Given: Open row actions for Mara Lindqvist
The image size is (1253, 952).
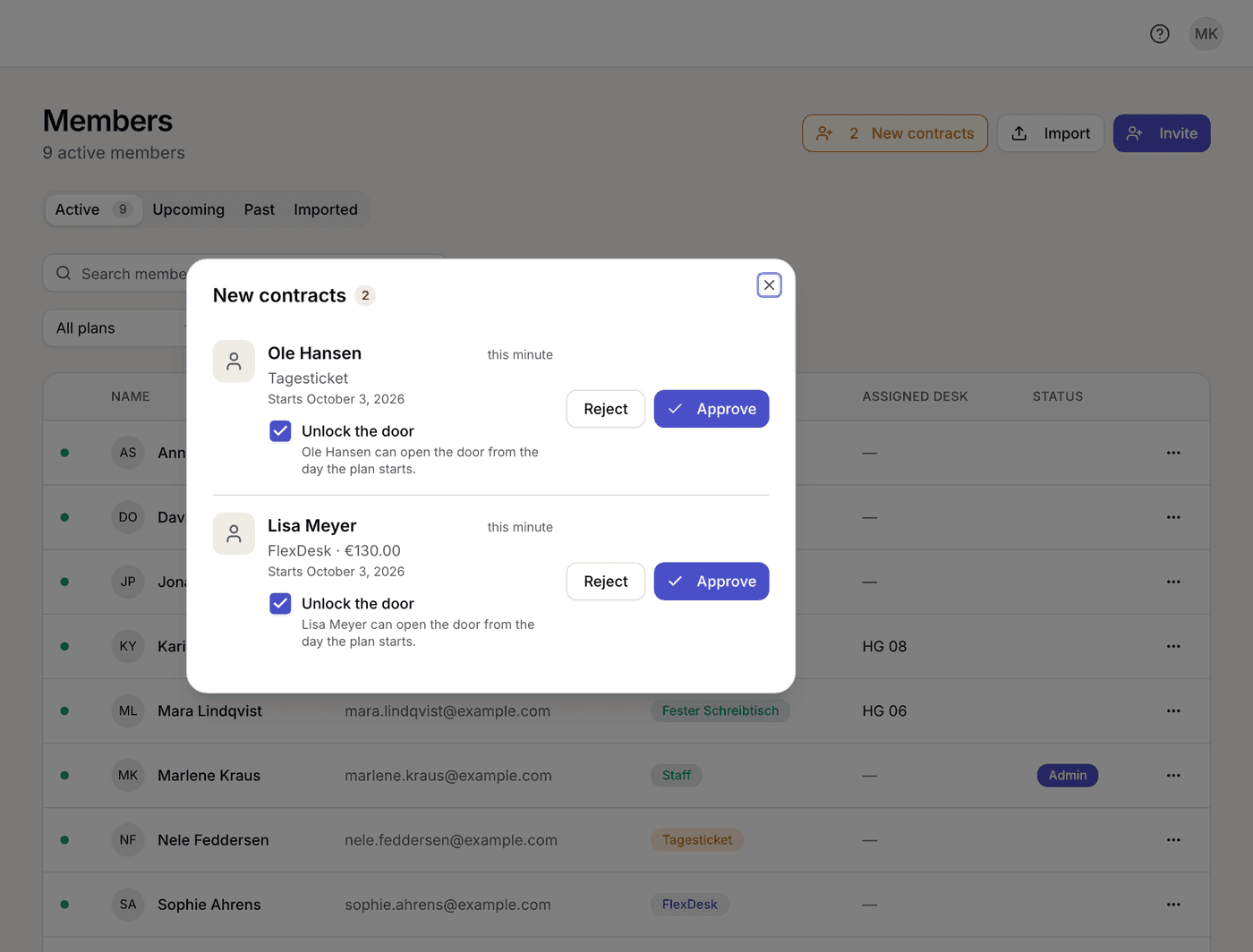Looking at the screenshot, I should (x=1173, y=711).
